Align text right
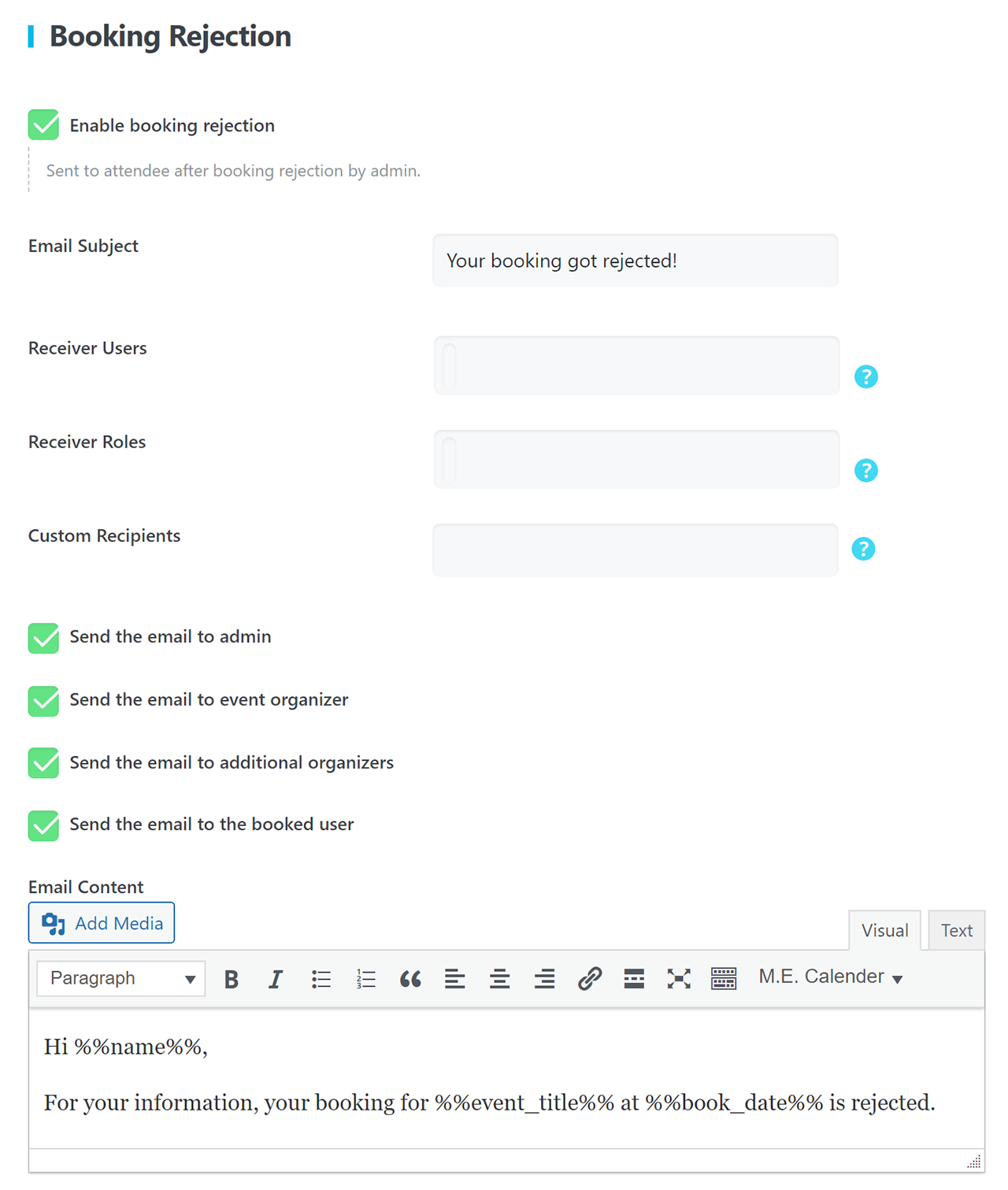Screen dimensions: 1008x1190 point(544,979)
